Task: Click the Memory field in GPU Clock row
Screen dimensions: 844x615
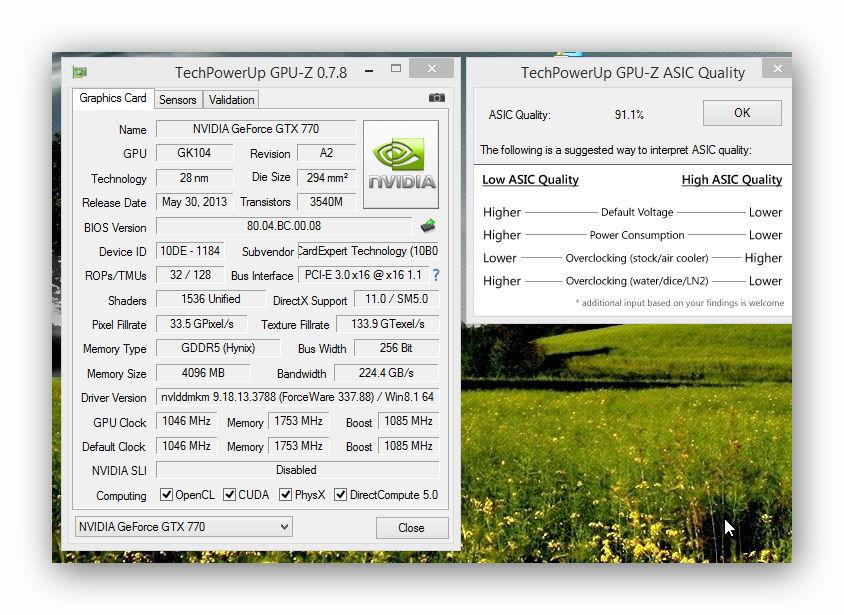Action: click(298, 421)
